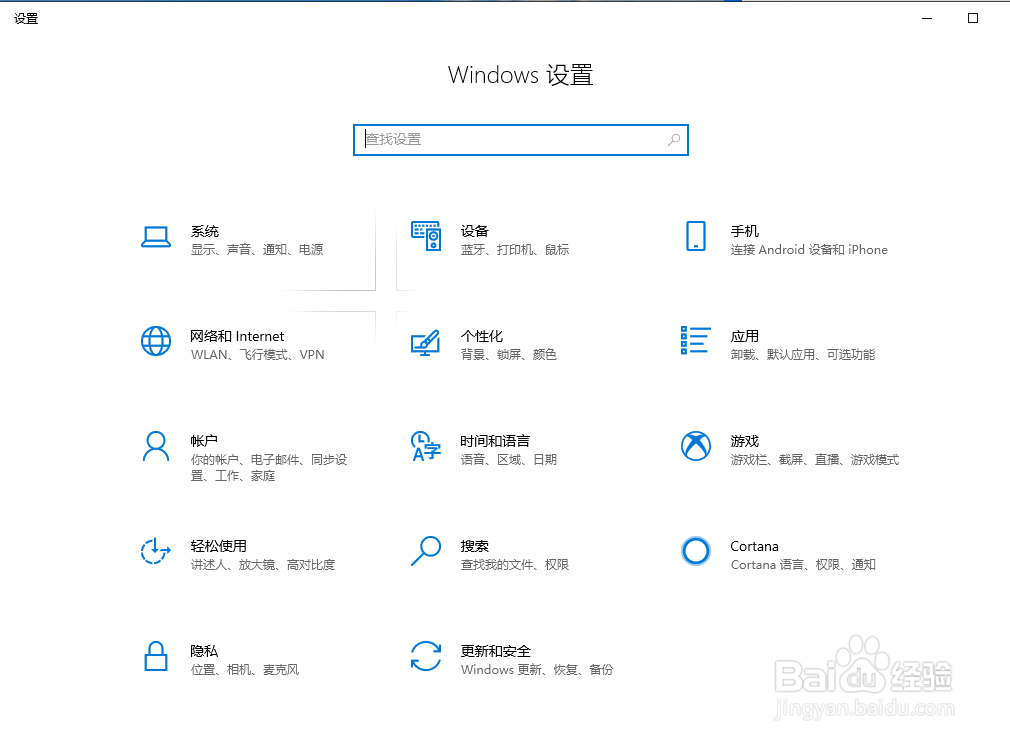Focus the 查找设置 search field
Image resolution: width=1010 pixels, height=743 pixels.
520,140
